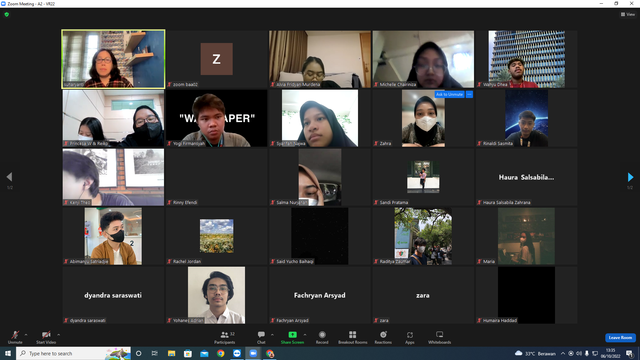
Task: Select Wahyu Dhea's video tile
Action: click(x=527, y=59)
